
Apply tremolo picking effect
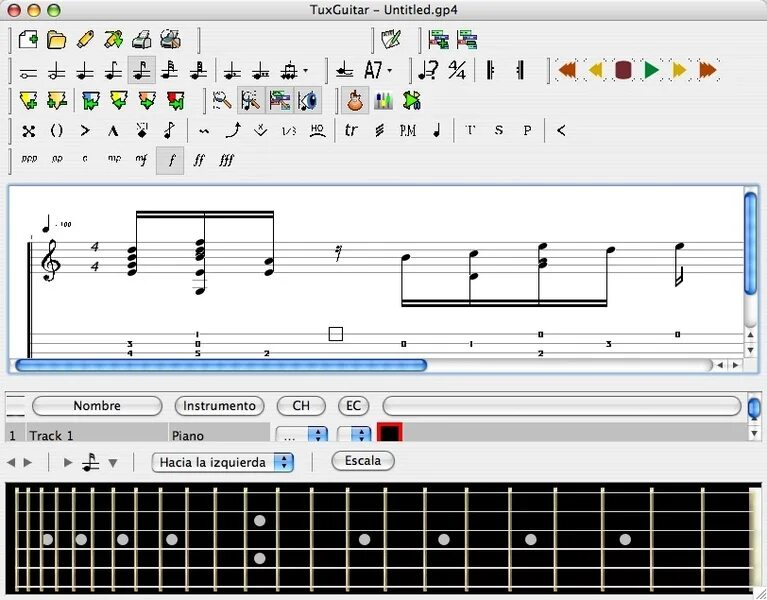380,131
